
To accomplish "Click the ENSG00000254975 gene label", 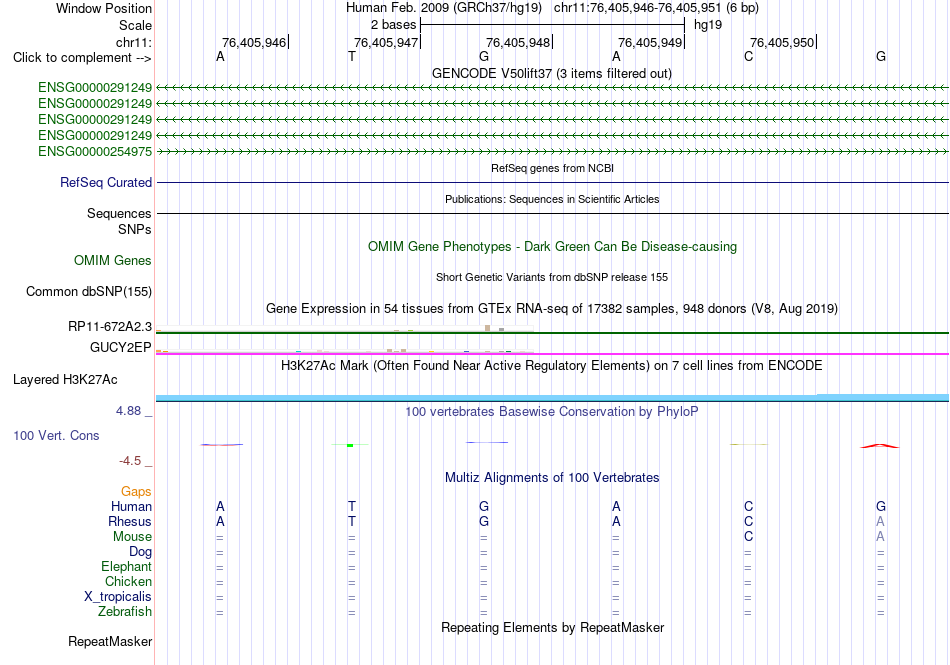I will point(95,151).
